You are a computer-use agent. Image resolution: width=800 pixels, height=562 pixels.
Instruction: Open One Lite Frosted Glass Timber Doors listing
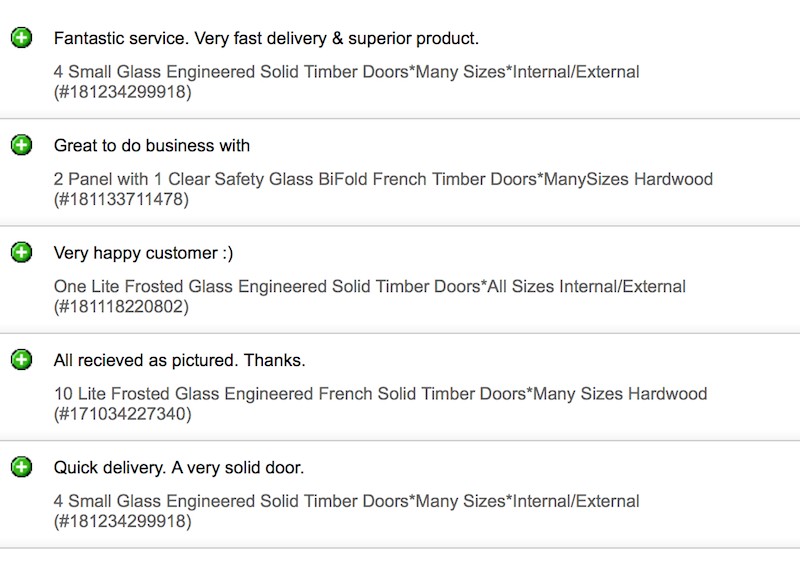[369, 286]
